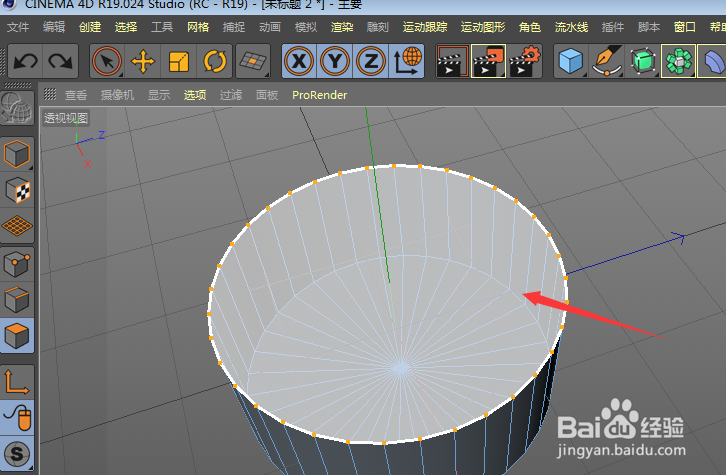Open the array modeling objects icon
Viewport: 726px width, 475px height.
[x=678, y=61]
